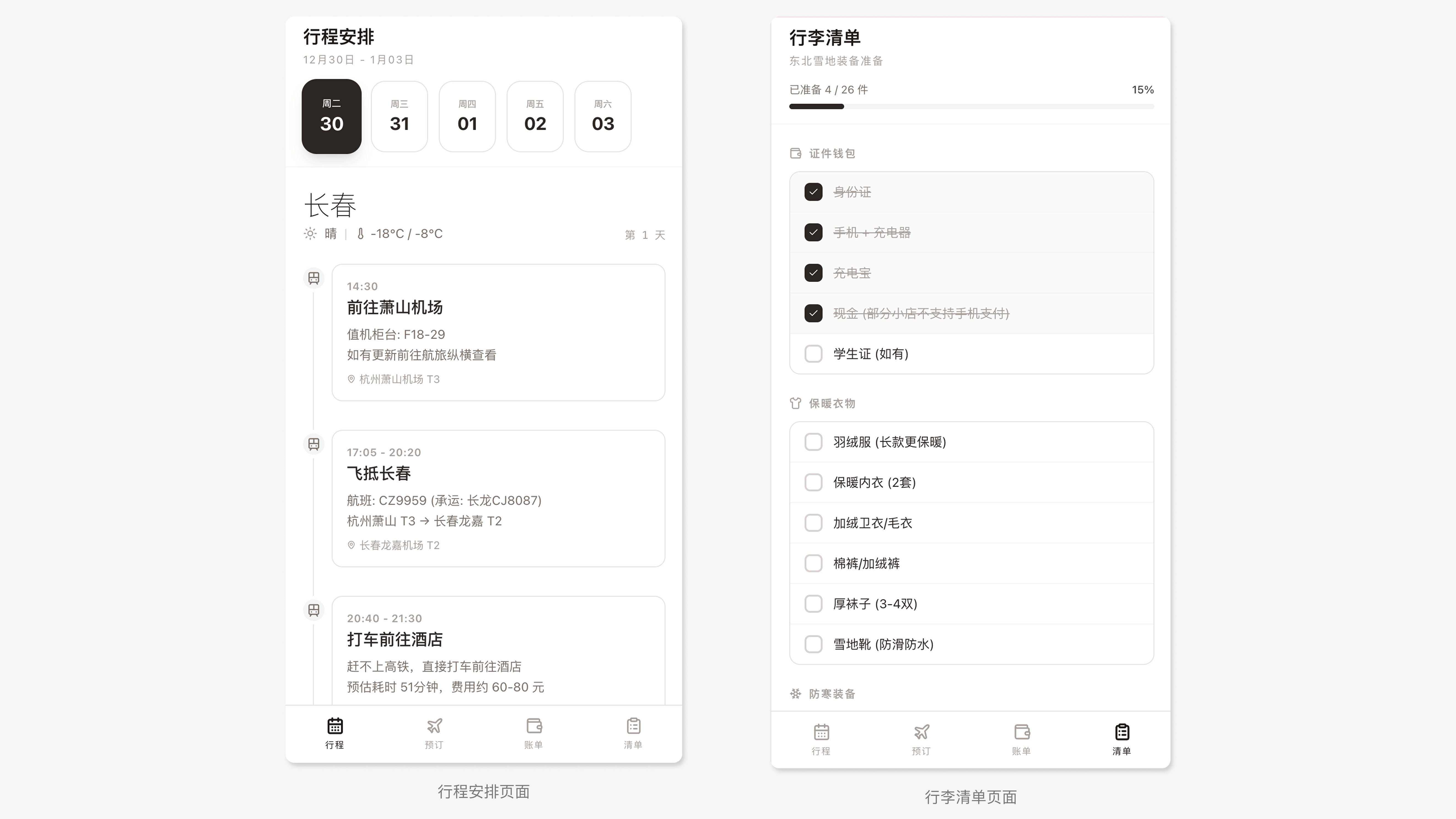Uncheck the 身份证 checkbox
Viewport: 1456px width, 819px height.
[813, 192]
